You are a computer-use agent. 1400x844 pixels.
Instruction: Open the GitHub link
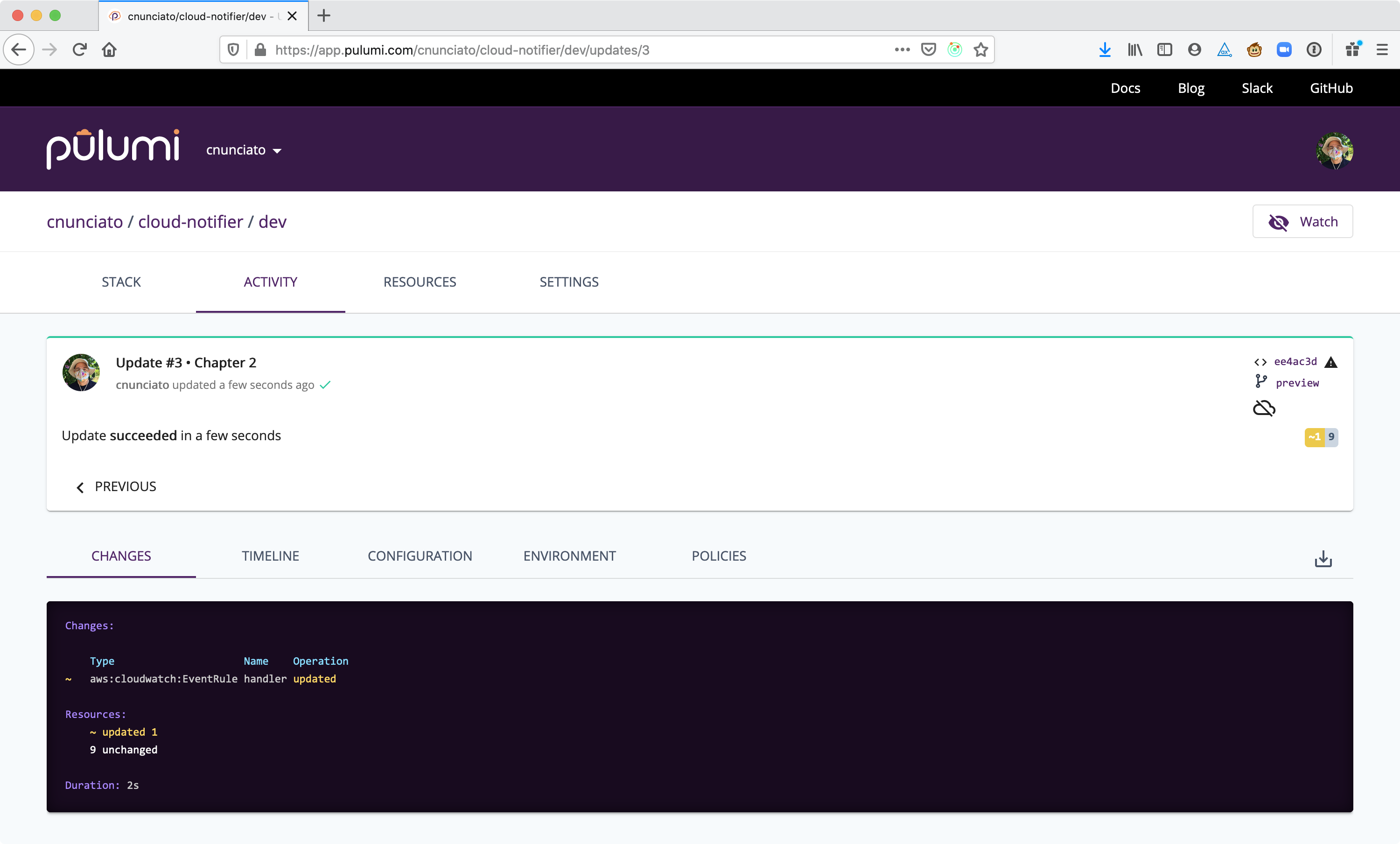pos(1331,88)
